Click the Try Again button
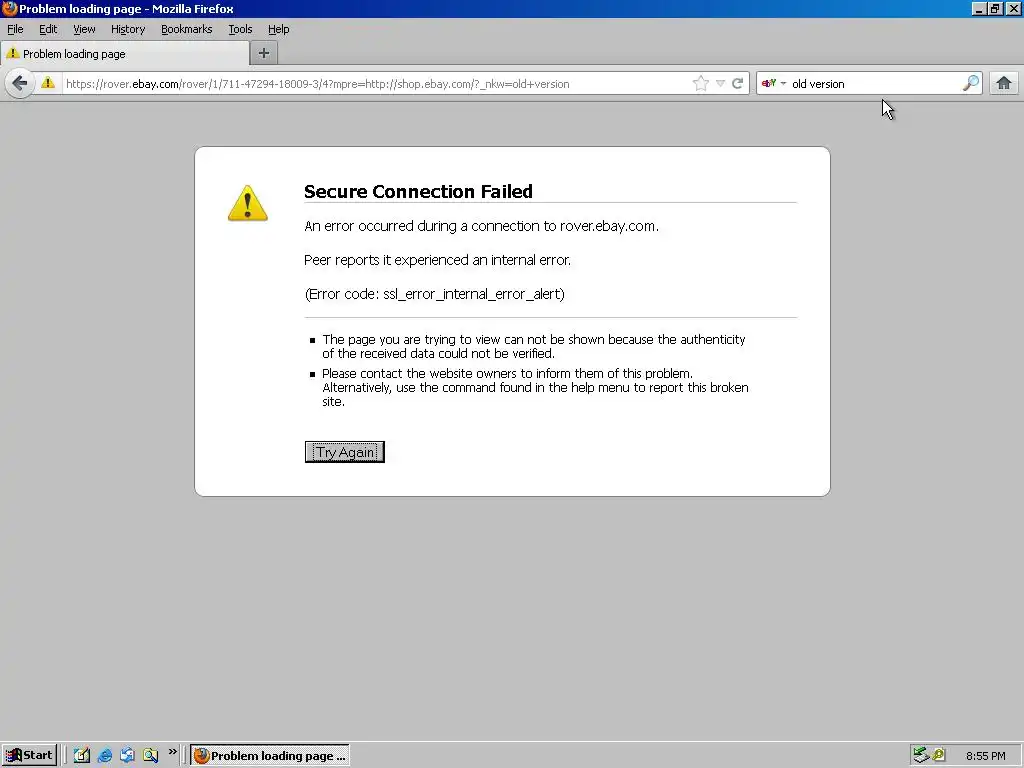The image size is (1024, 768). tap(345, 452)
